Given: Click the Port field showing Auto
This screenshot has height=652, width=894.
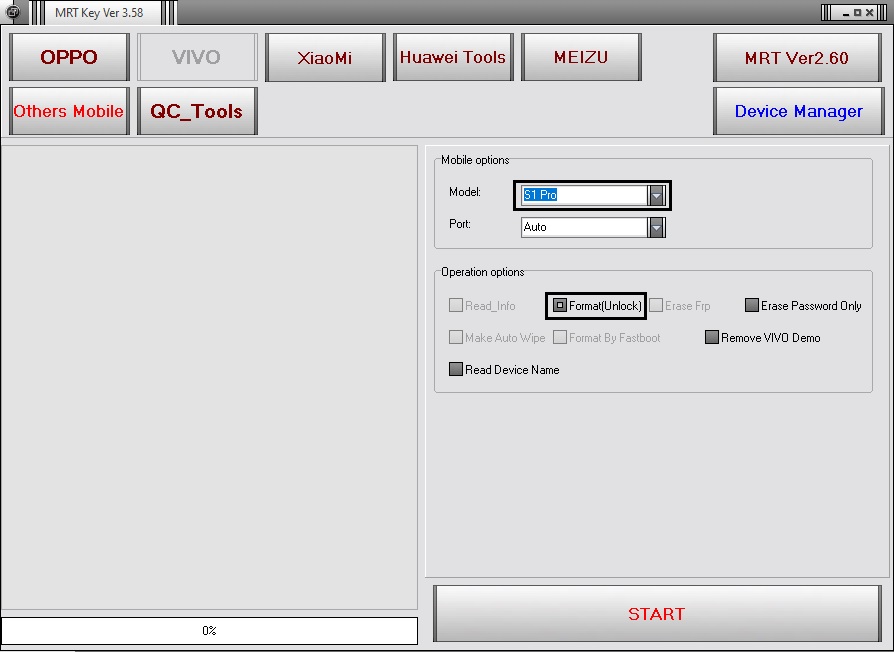Looking at the screenshot, I should pos(584,227).
